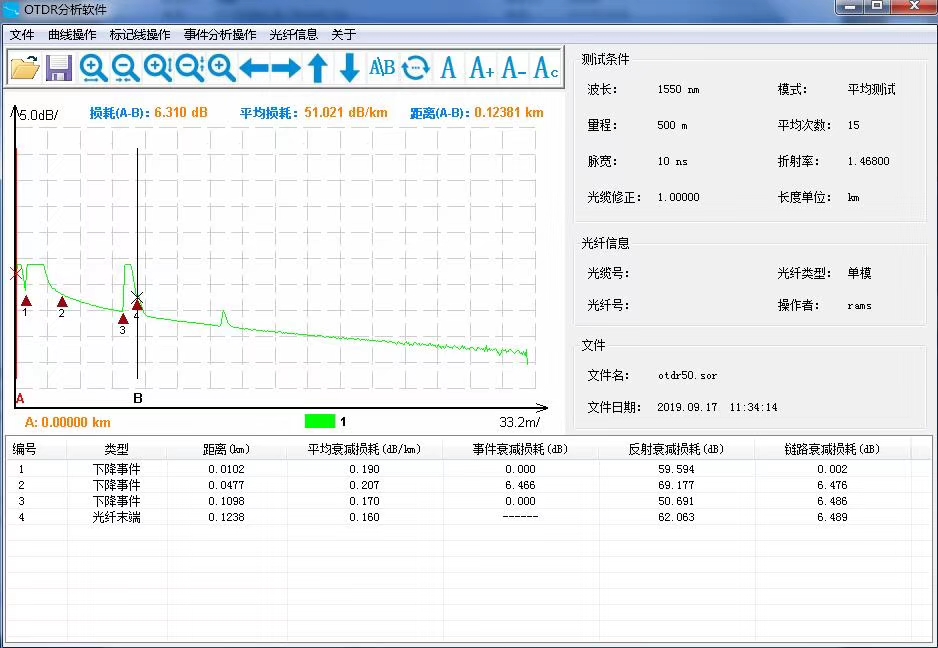Viewport: 938px width, 648px height.
Task: Move the curve right with right arrow
Action: (x=286, y=68)
